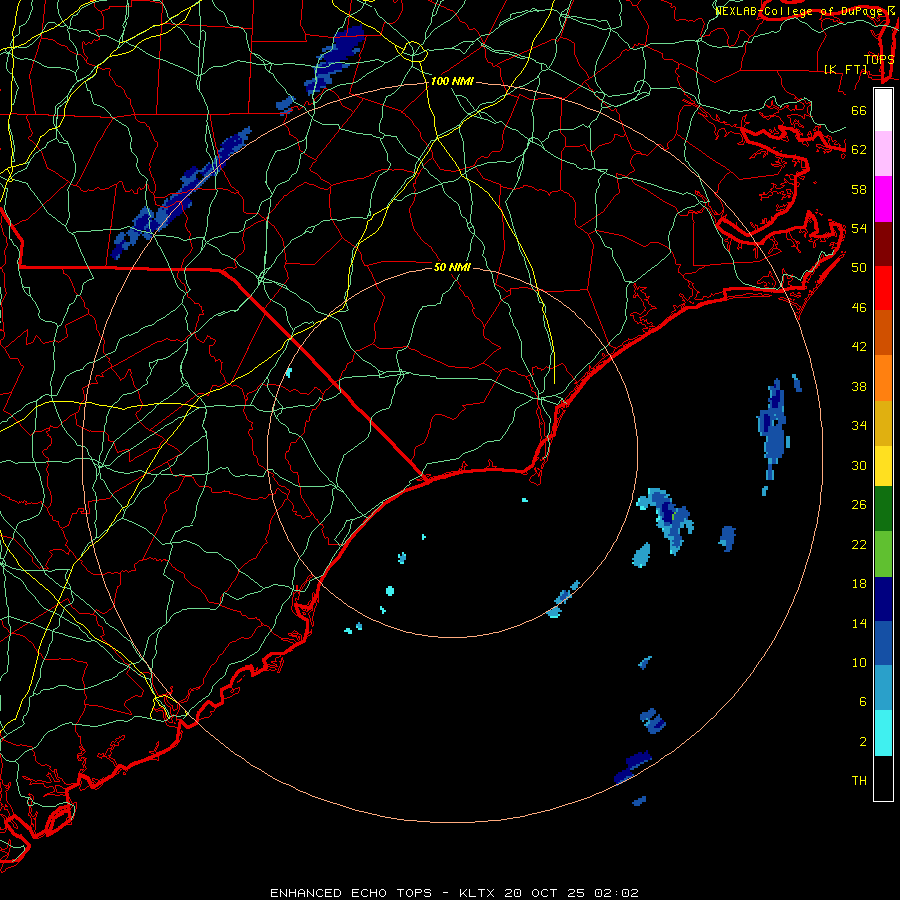Pick the cyan legend color swatch
This screenshot has height=900, width=900.
coord(883,733)
